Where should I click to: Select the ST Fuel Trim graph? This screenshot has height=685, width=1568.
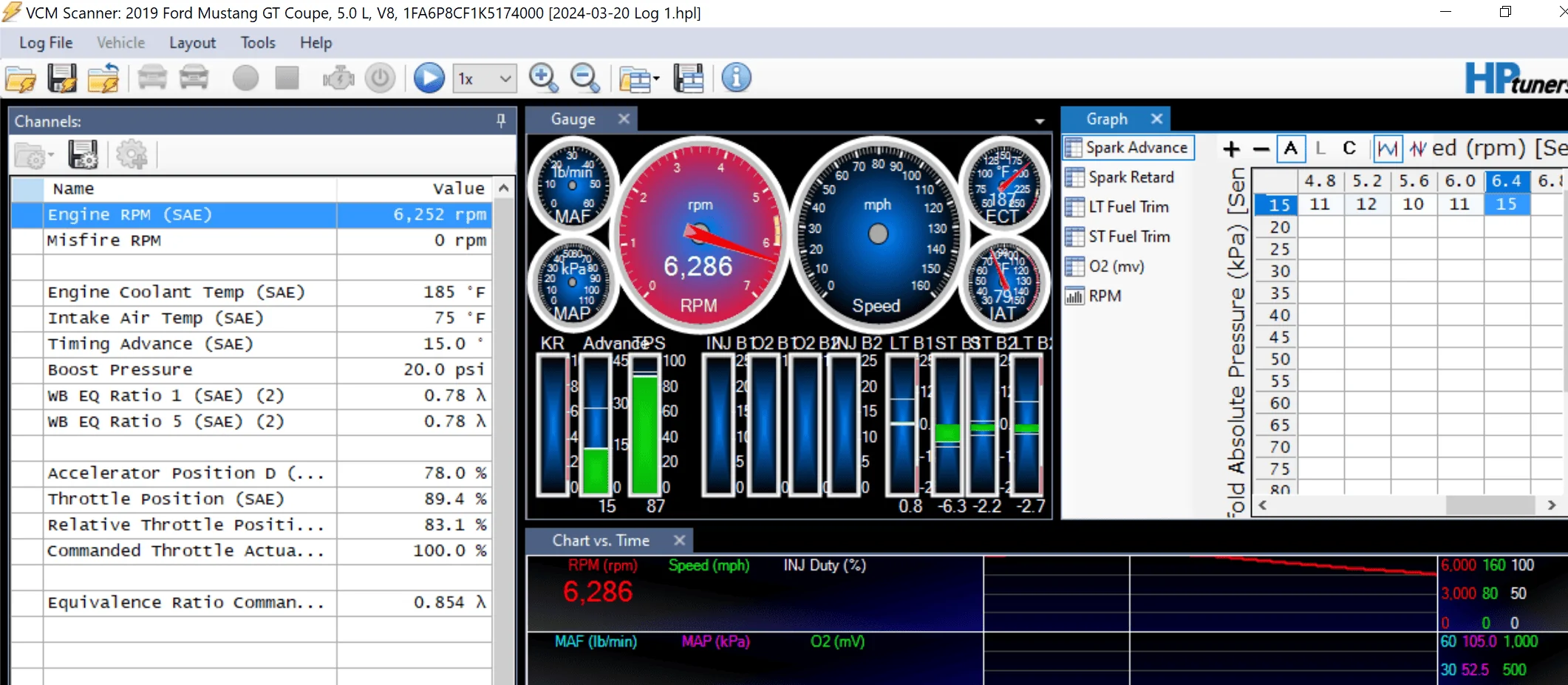(1119, 236)
